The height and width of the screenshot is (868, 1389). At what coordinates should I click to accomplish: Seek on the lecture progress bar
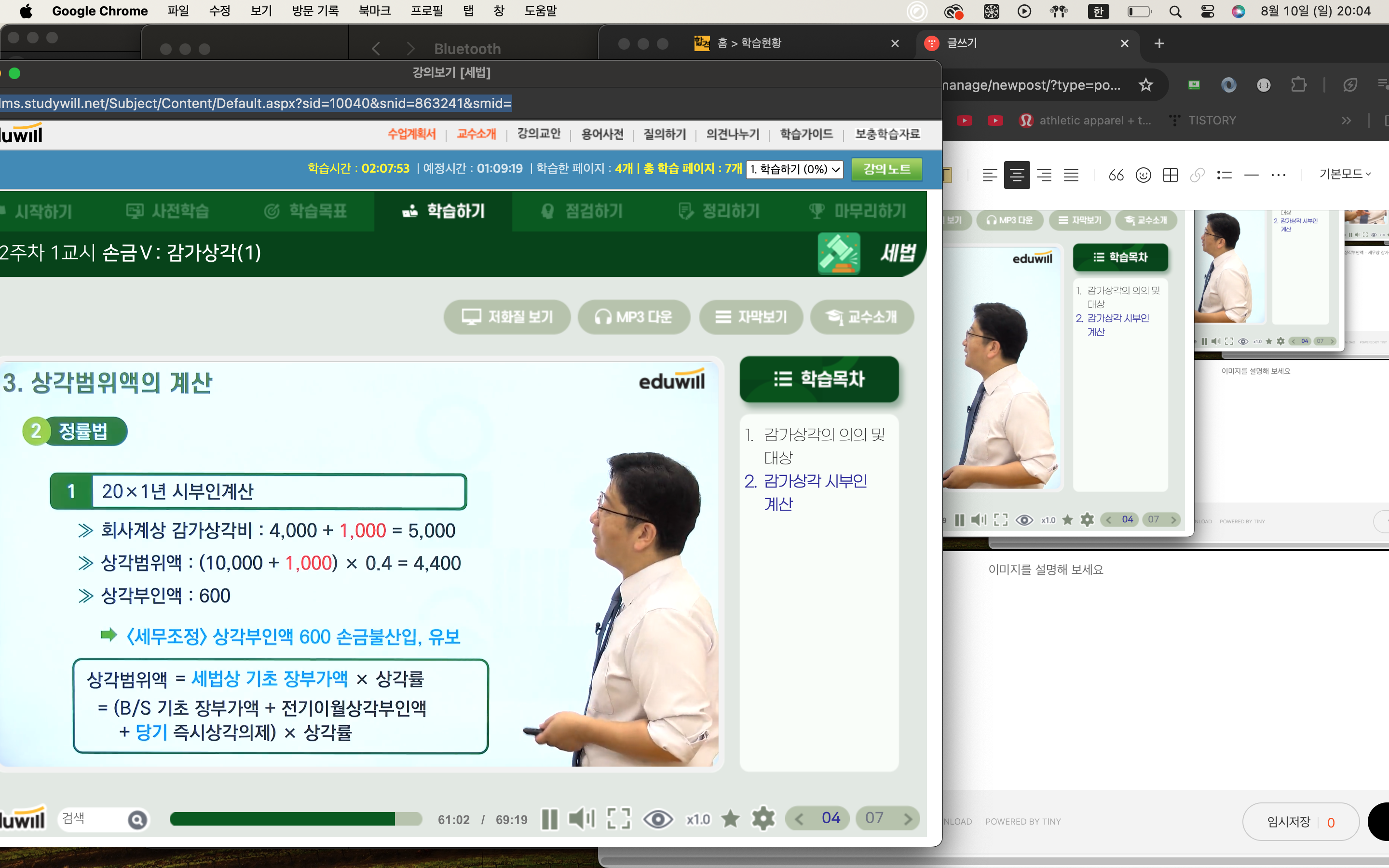pos(296,819)
